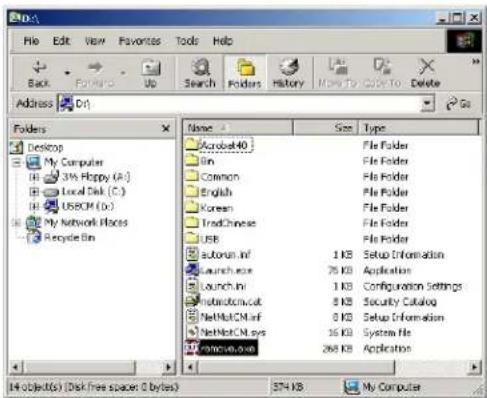This screenshot has width=487, height=398.
Task: Click file list horizontal scrollbar thumb
Action: click(x=297, y=367)
